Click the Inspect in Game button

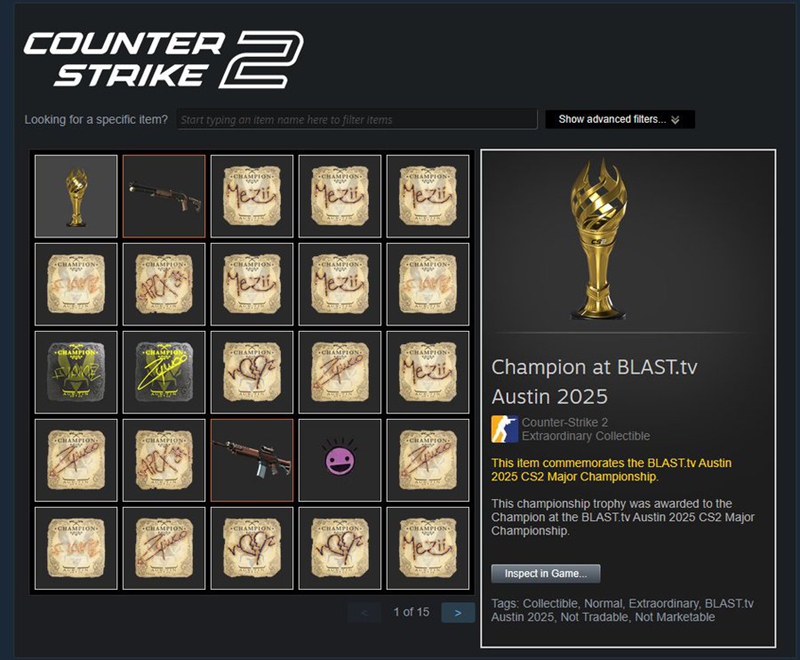(x=545, y=574)
